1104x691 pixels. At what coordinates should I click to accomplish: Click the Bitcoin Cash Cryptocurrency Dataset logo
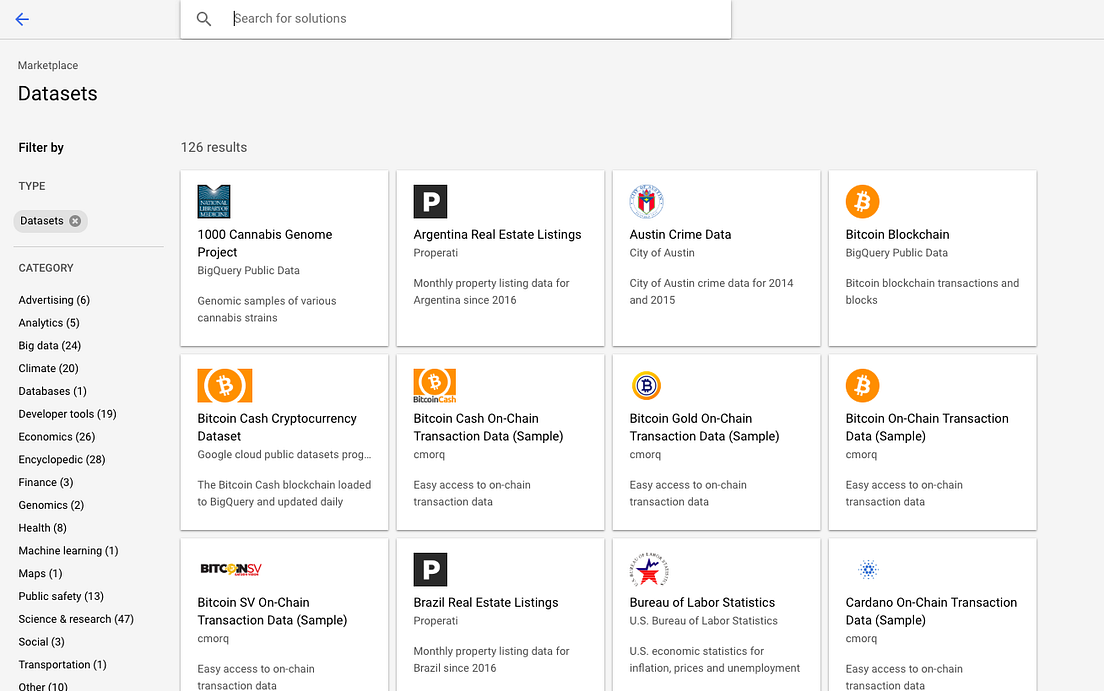[224, 385]
